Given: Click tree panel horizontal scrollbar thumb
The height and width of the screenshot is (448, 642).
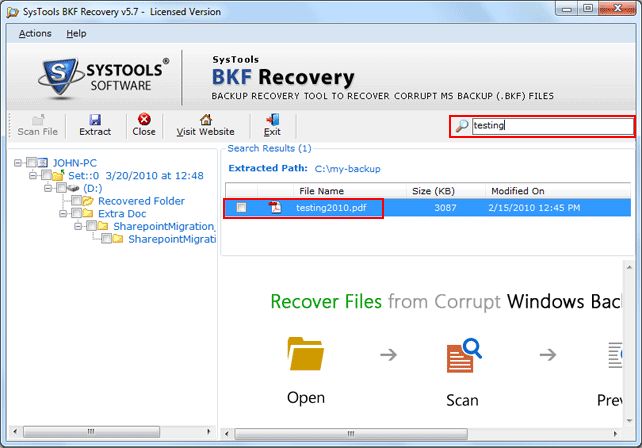Looking at the screenshot, I should pos(91,432).
